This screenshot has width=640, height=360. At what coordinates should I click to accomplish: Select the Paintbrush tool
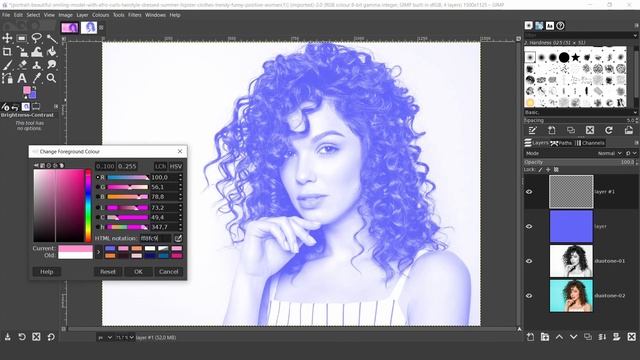tap(7, 65)
